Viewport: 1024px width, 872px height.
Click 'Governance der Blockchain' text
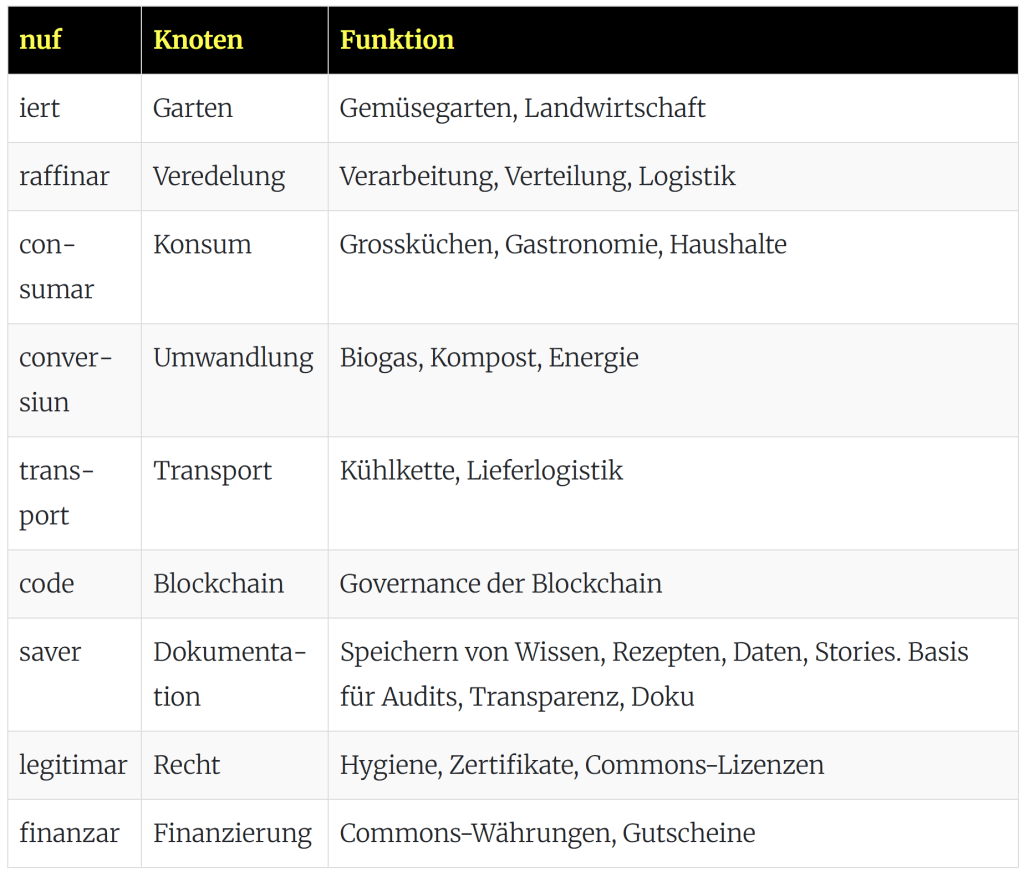coord(500,584)
